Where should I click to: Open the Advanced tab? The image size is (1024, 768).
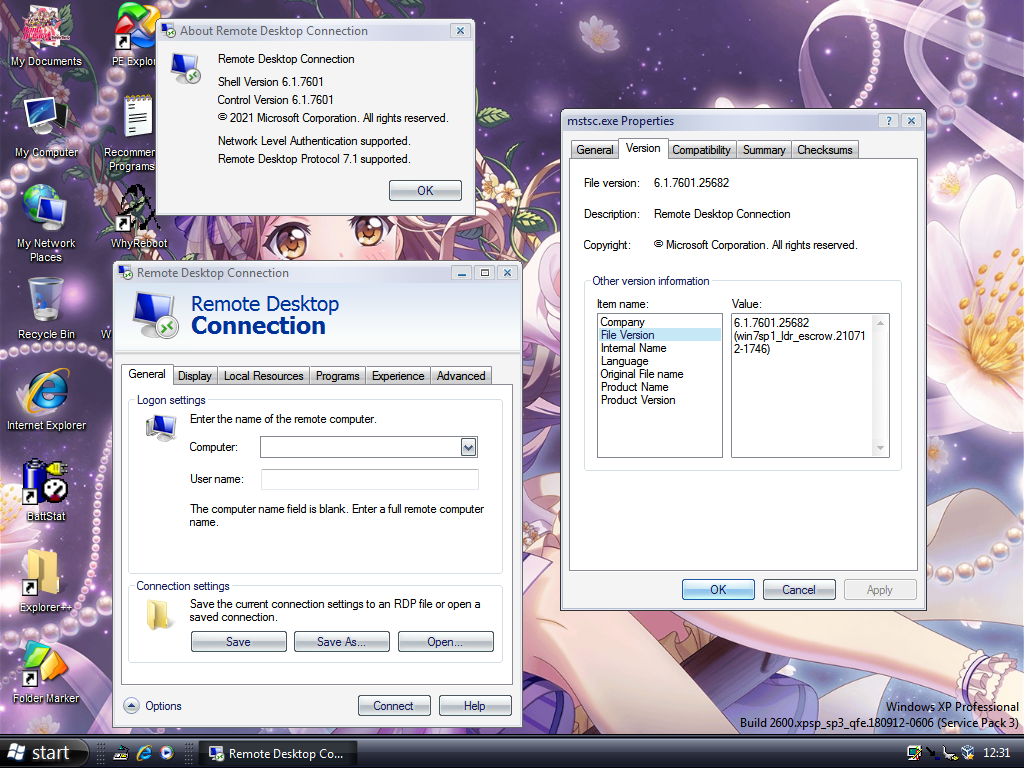[461, 376]
